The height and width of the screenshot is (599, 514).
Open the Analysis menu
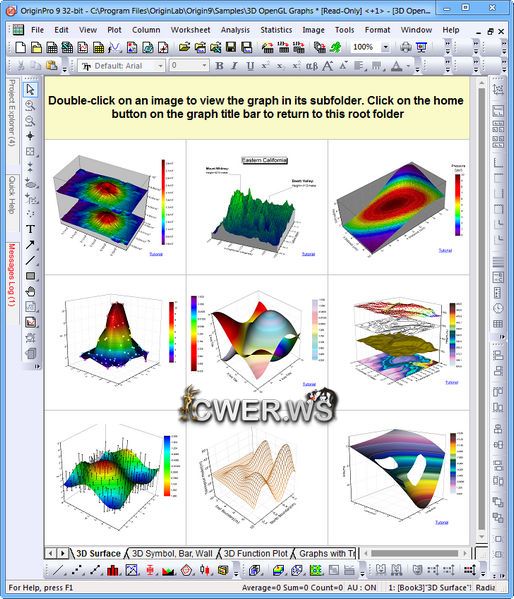point(235,30)
